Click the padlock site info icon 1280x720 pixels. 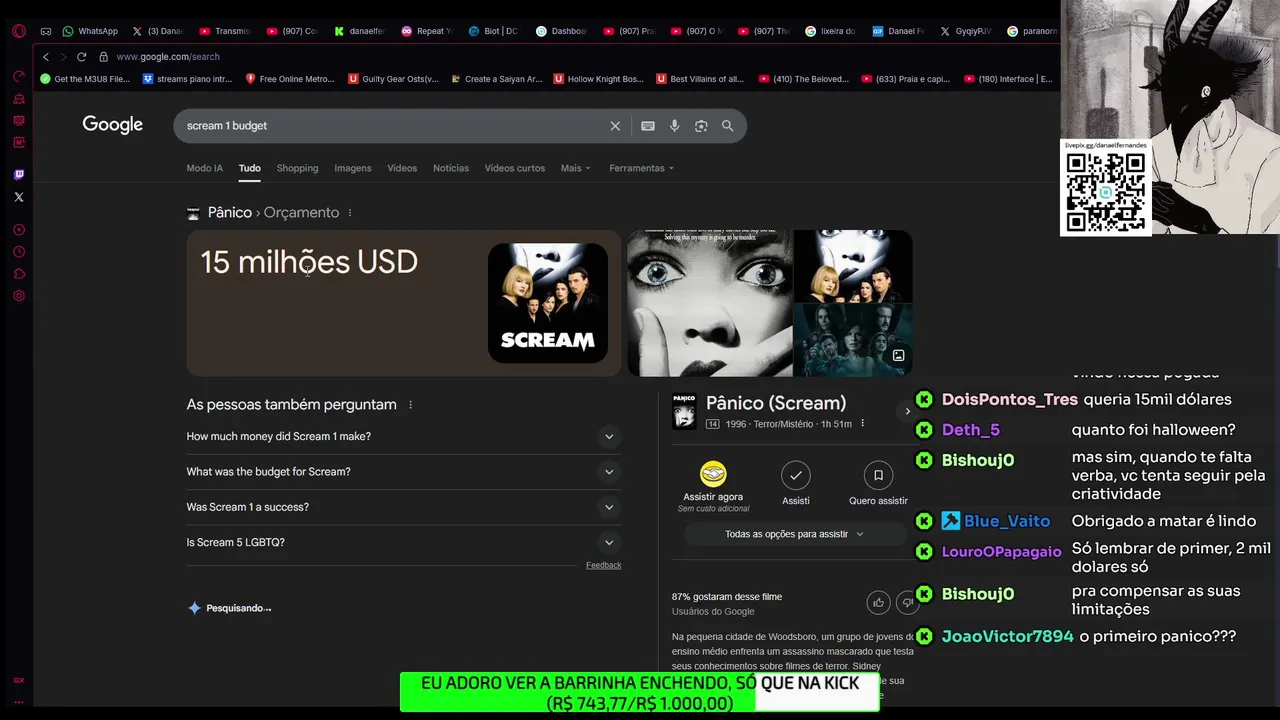(103, 57)
